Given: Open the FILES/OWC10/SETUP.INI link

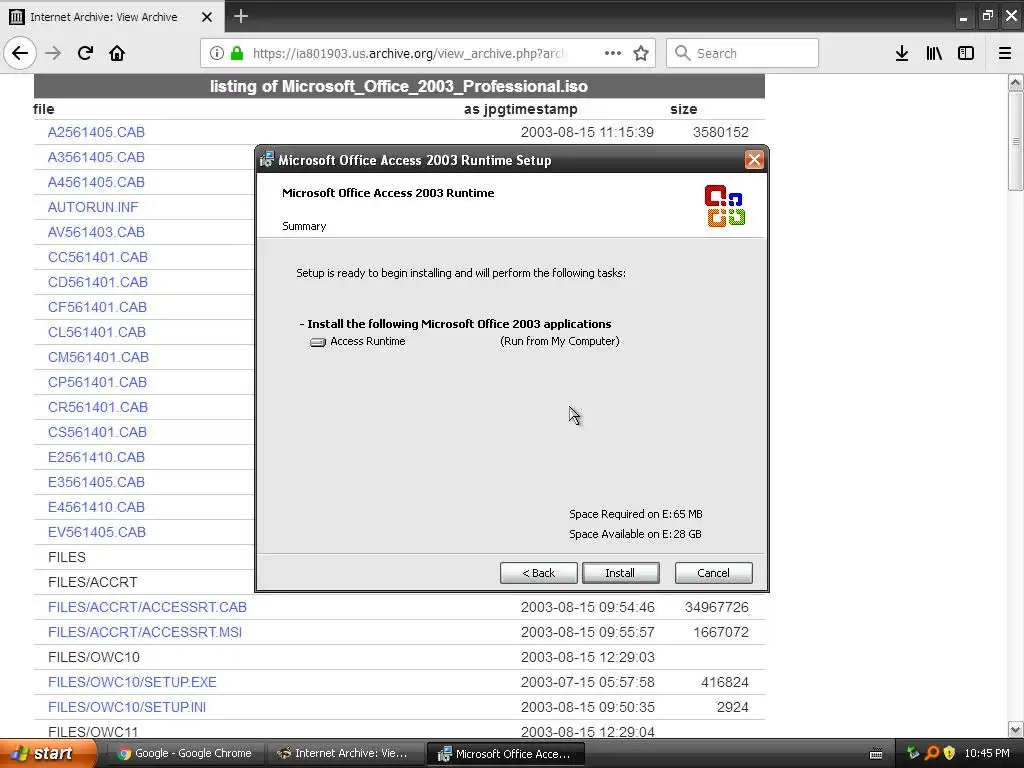Looking at the screenshot, I should [127, 707].
